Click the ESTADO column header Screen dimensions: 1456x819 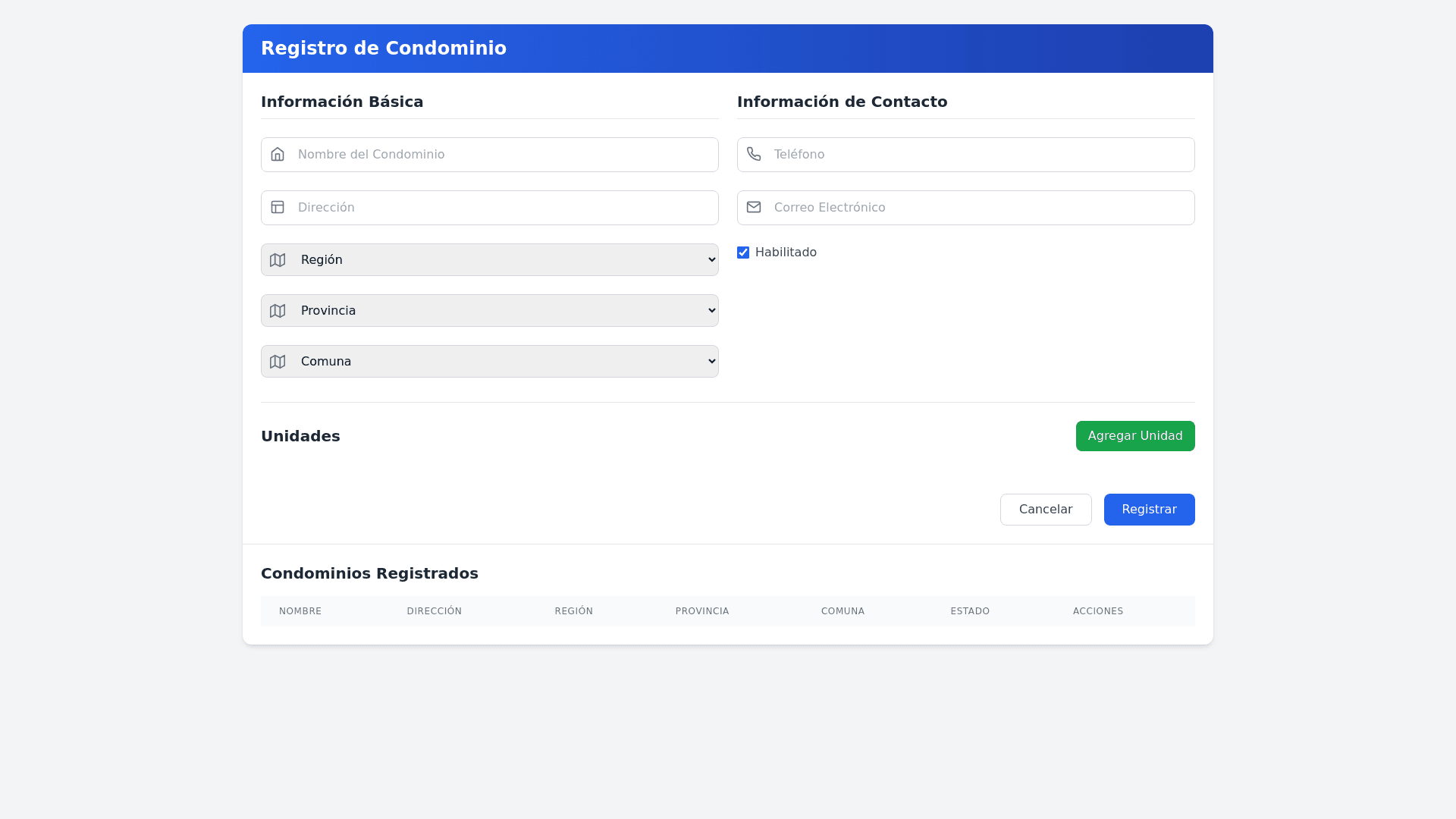(x=970, y=611)
